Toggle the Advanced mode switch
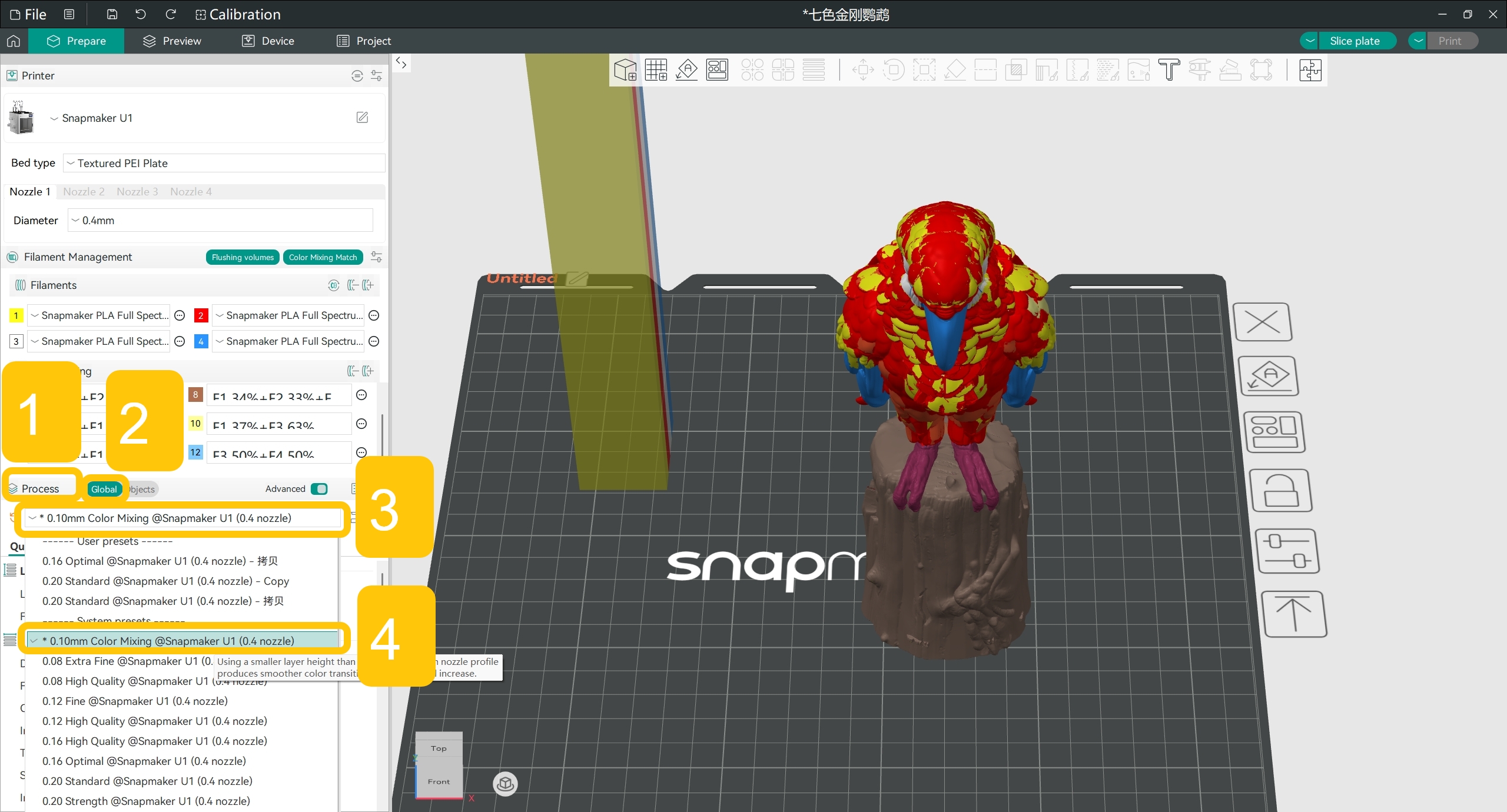This screenshot has width=1507, height=812. tap(319, 489)
